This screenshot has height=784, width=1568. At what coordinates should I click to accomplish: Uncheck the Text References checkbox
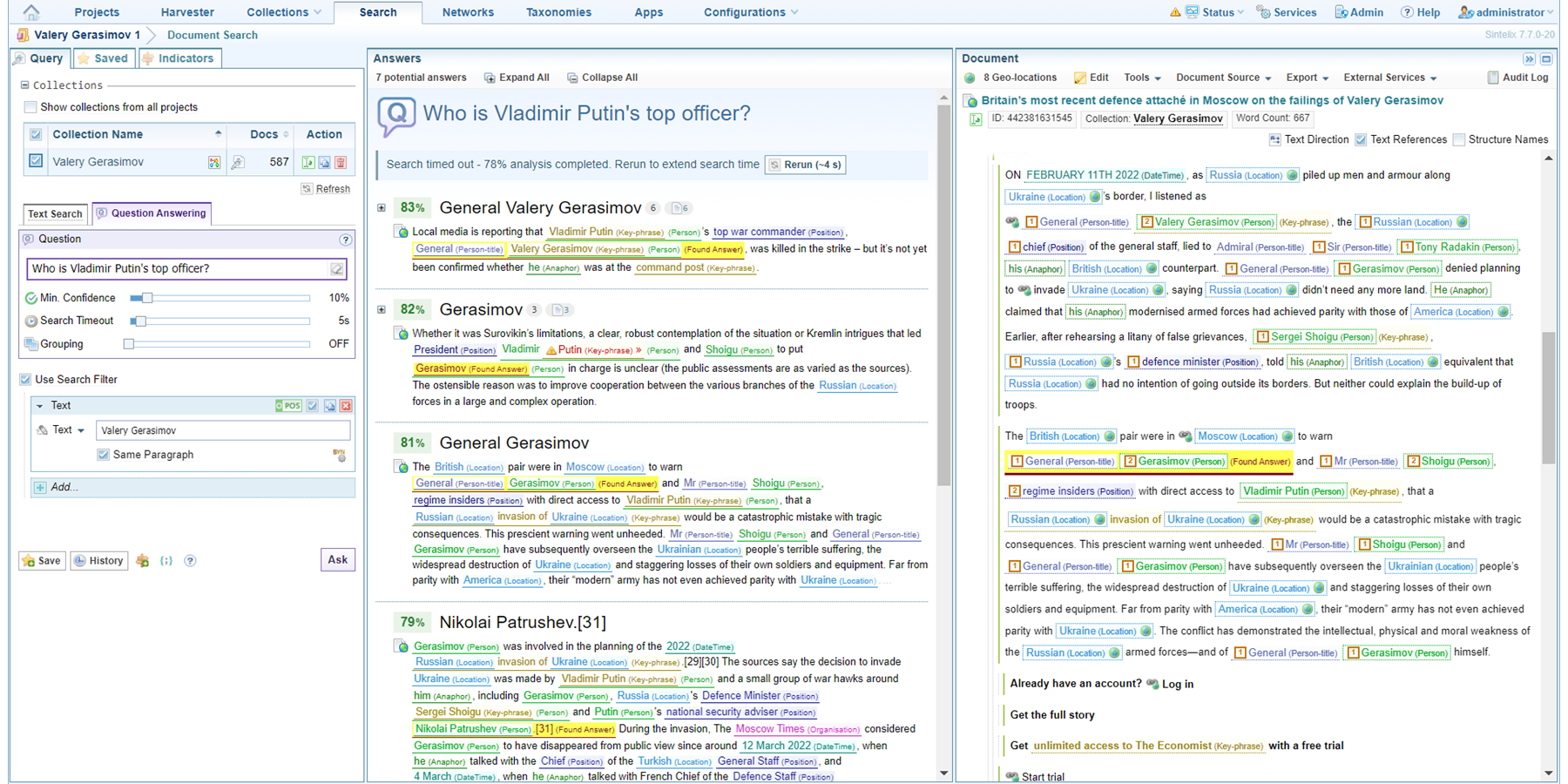1361,139
